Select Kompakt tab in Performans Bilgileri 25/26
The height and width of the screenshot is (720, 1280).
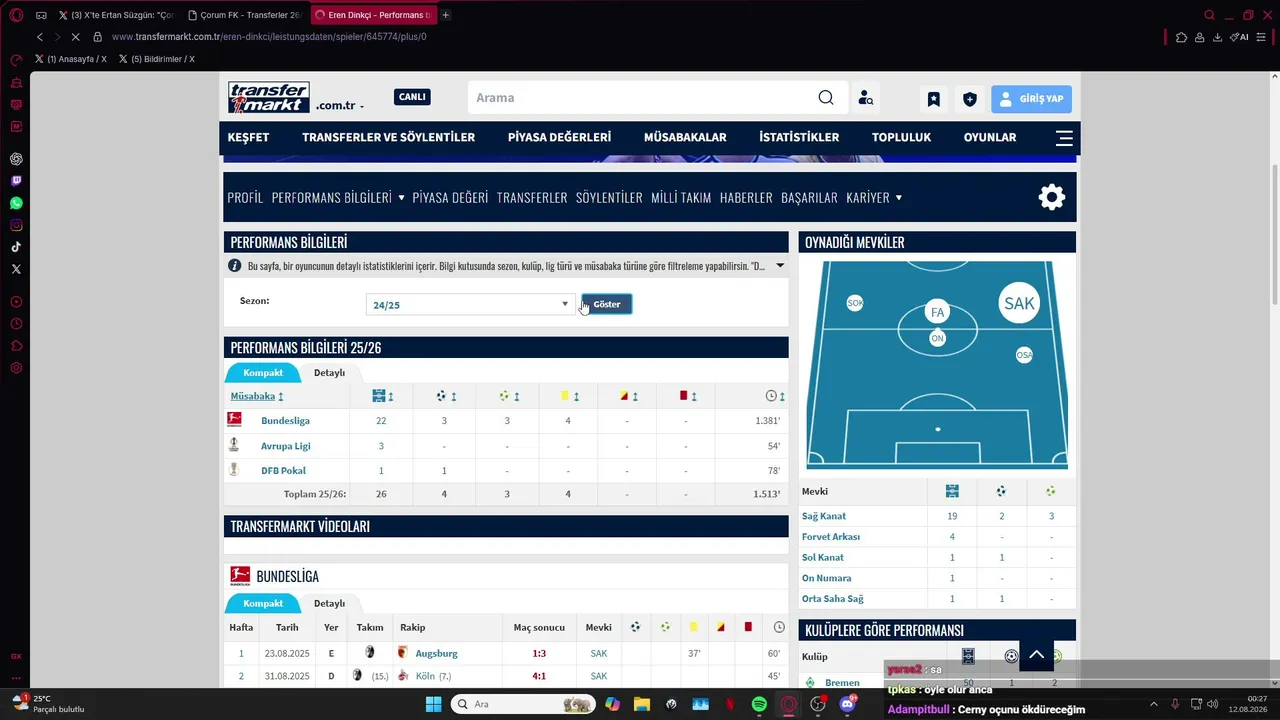coord(263,373)
